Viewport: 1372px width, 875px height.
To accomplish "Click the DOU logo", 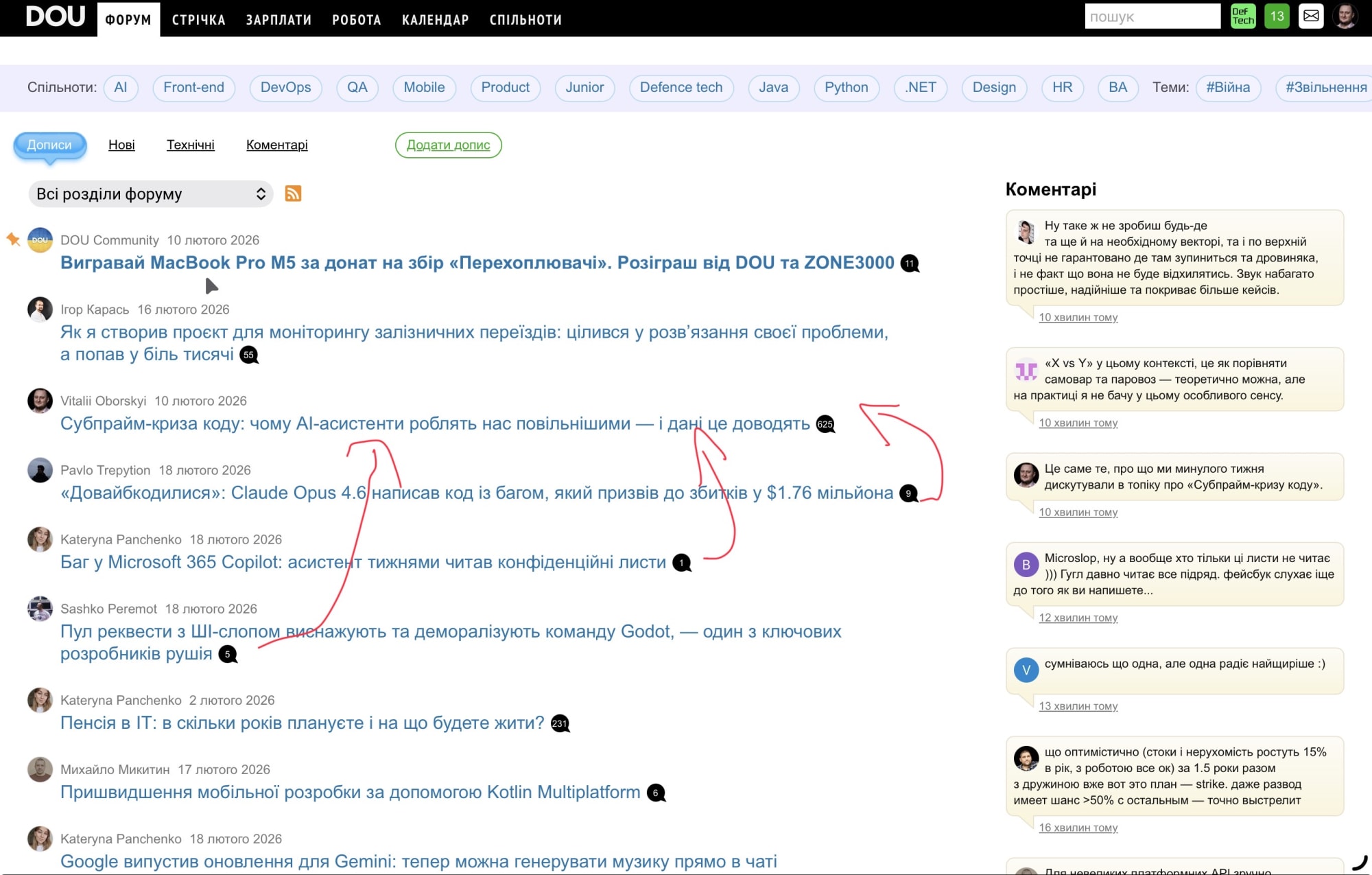I will coord(55,16).
